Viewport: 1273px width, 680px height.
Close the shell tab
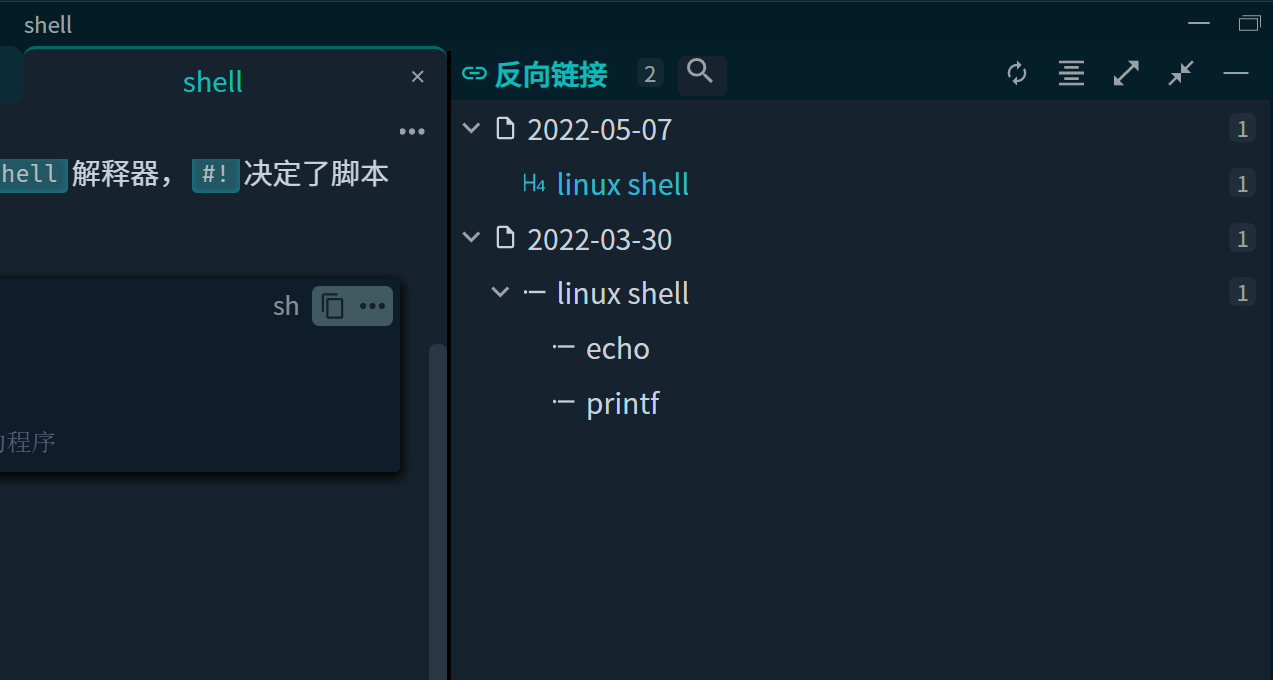coord(418,77)
